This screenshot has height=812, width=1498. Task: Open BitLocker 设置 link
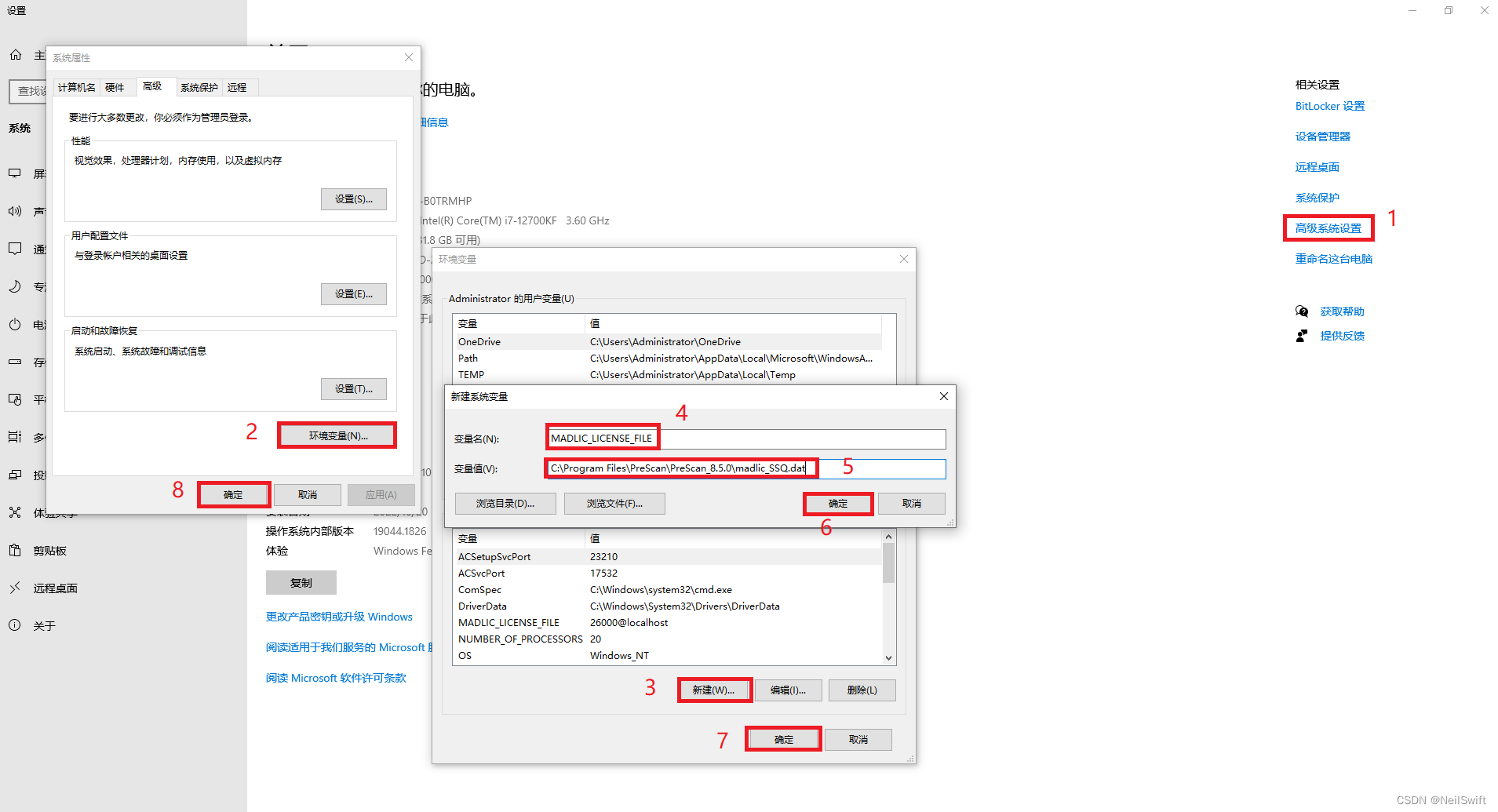1329,106
